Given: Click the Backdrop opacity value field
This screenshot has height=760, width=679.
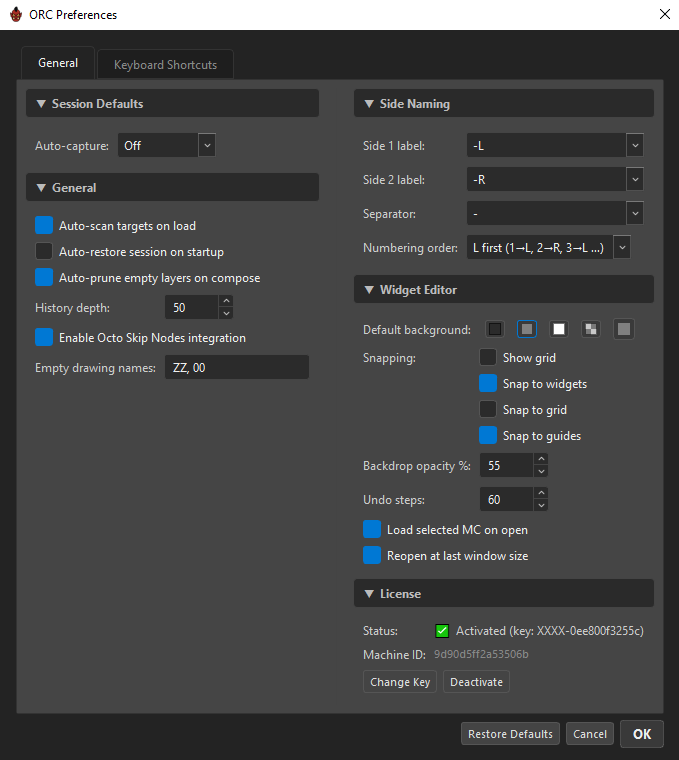Looking at the screenshot, I should pyautogui.click(x=507, y=465).
